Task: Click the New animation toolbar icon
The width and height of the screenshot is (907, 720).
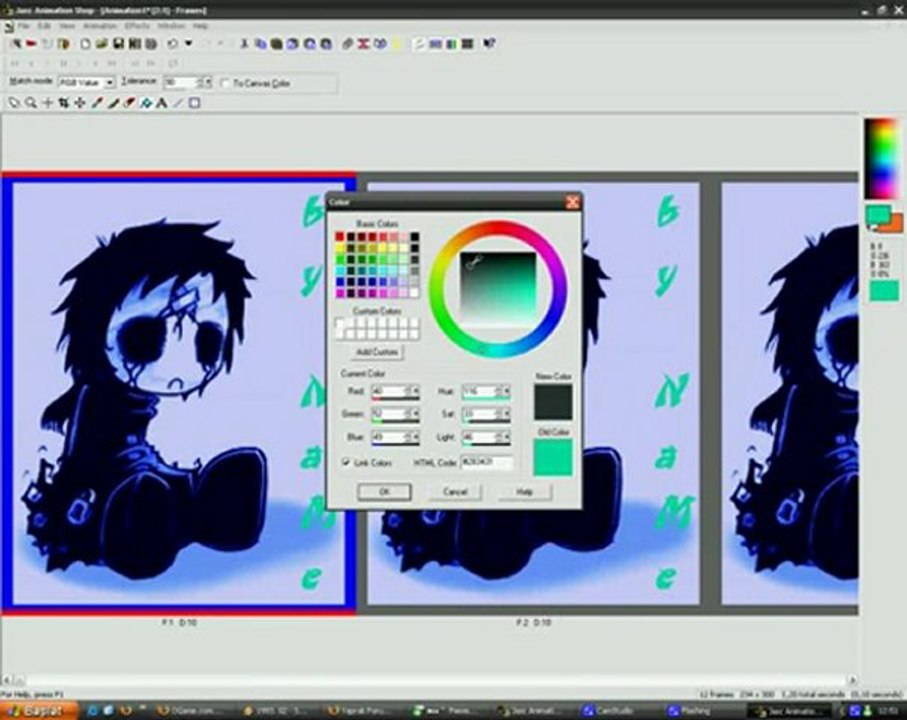Action: pyautogui.click(x=85, y=44)
